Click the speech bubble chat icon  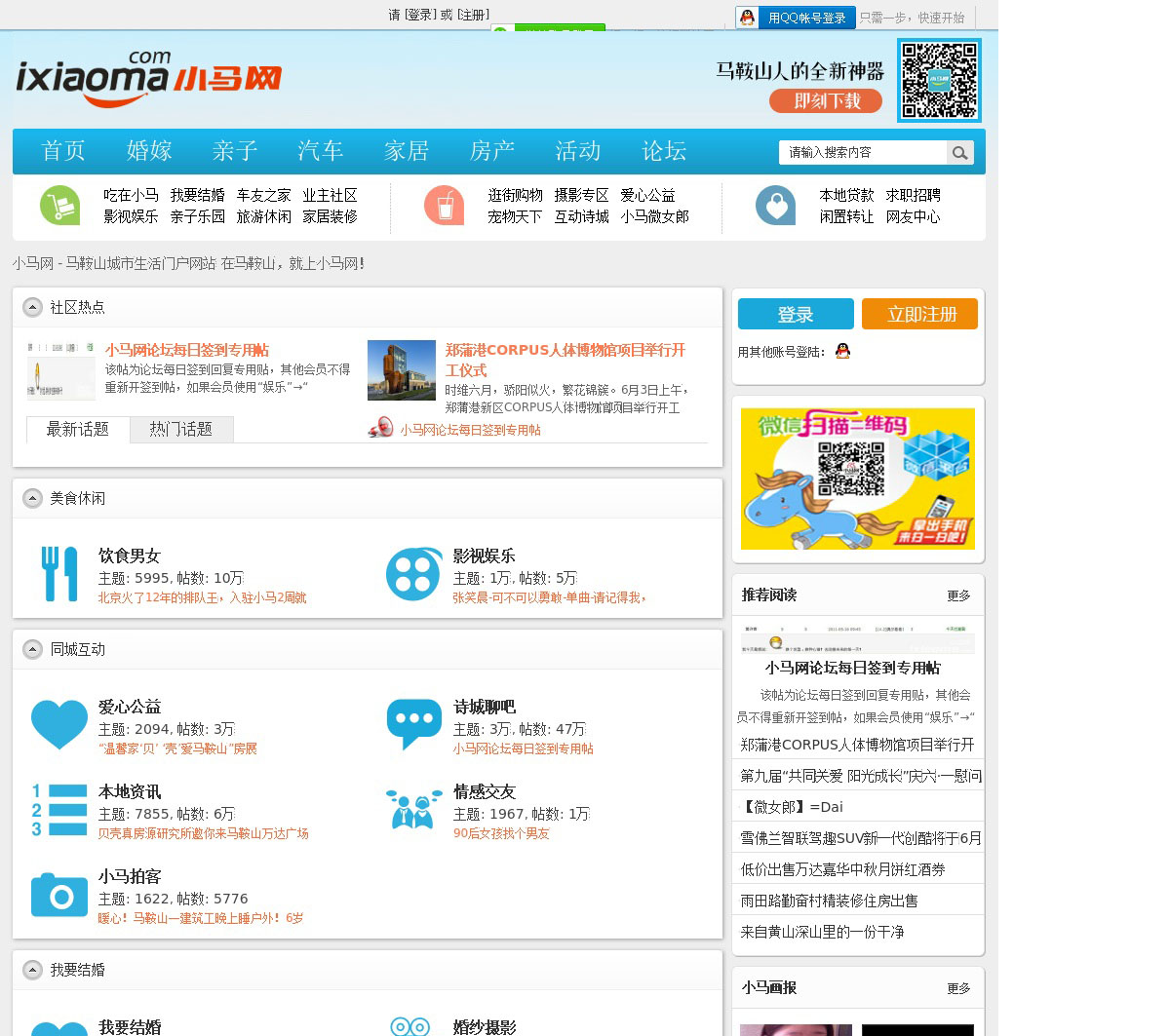[413, 724]
